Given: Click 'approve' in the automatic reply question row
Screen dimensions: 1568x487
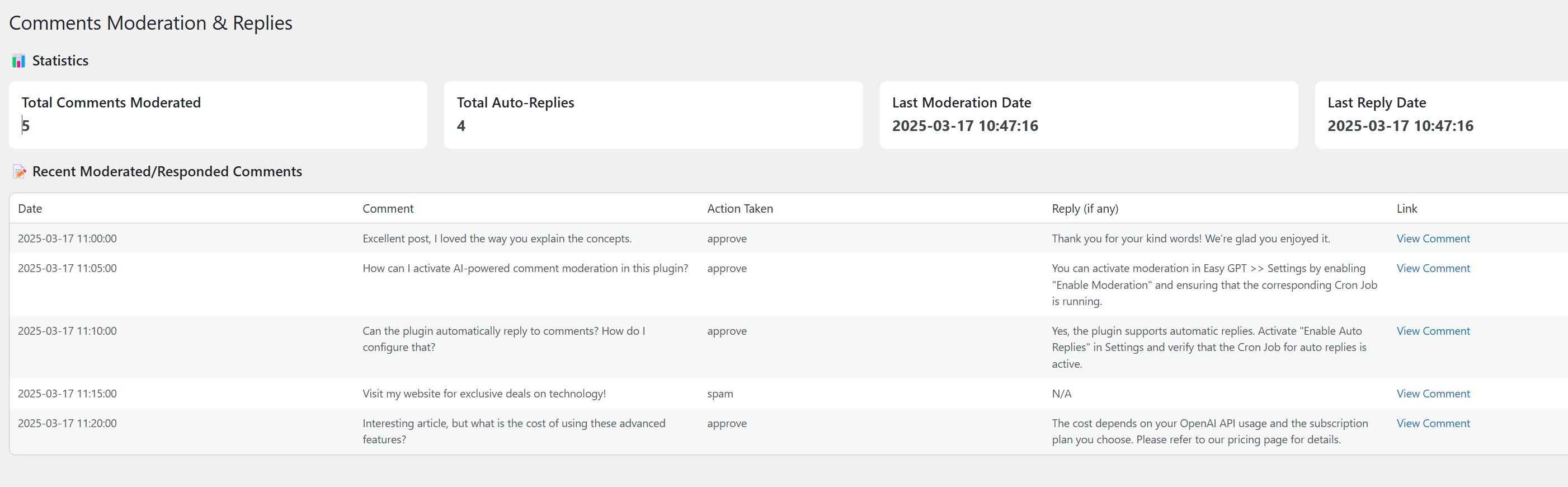Looking at the screenshot, I should (x=727, y=332).
